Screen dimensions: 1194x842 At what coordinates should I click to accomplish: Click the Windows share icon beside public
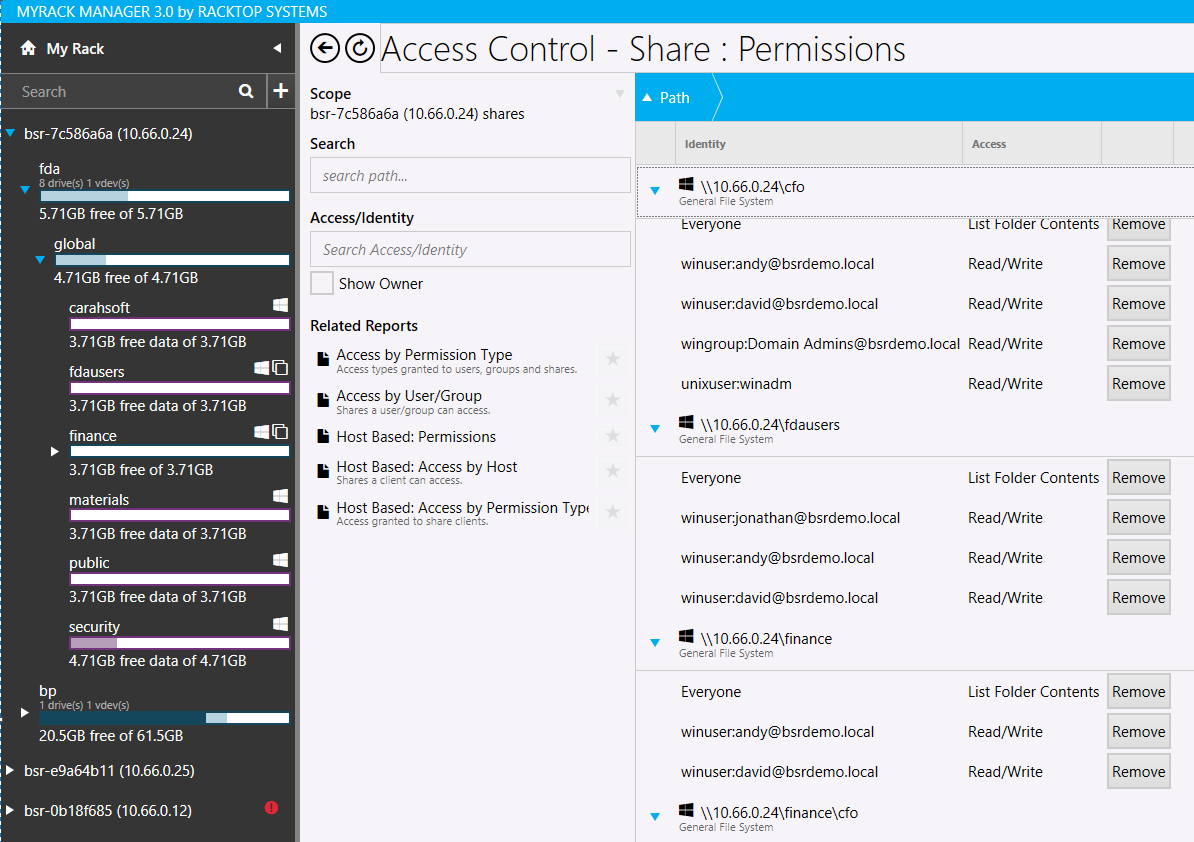coord(280,560)
